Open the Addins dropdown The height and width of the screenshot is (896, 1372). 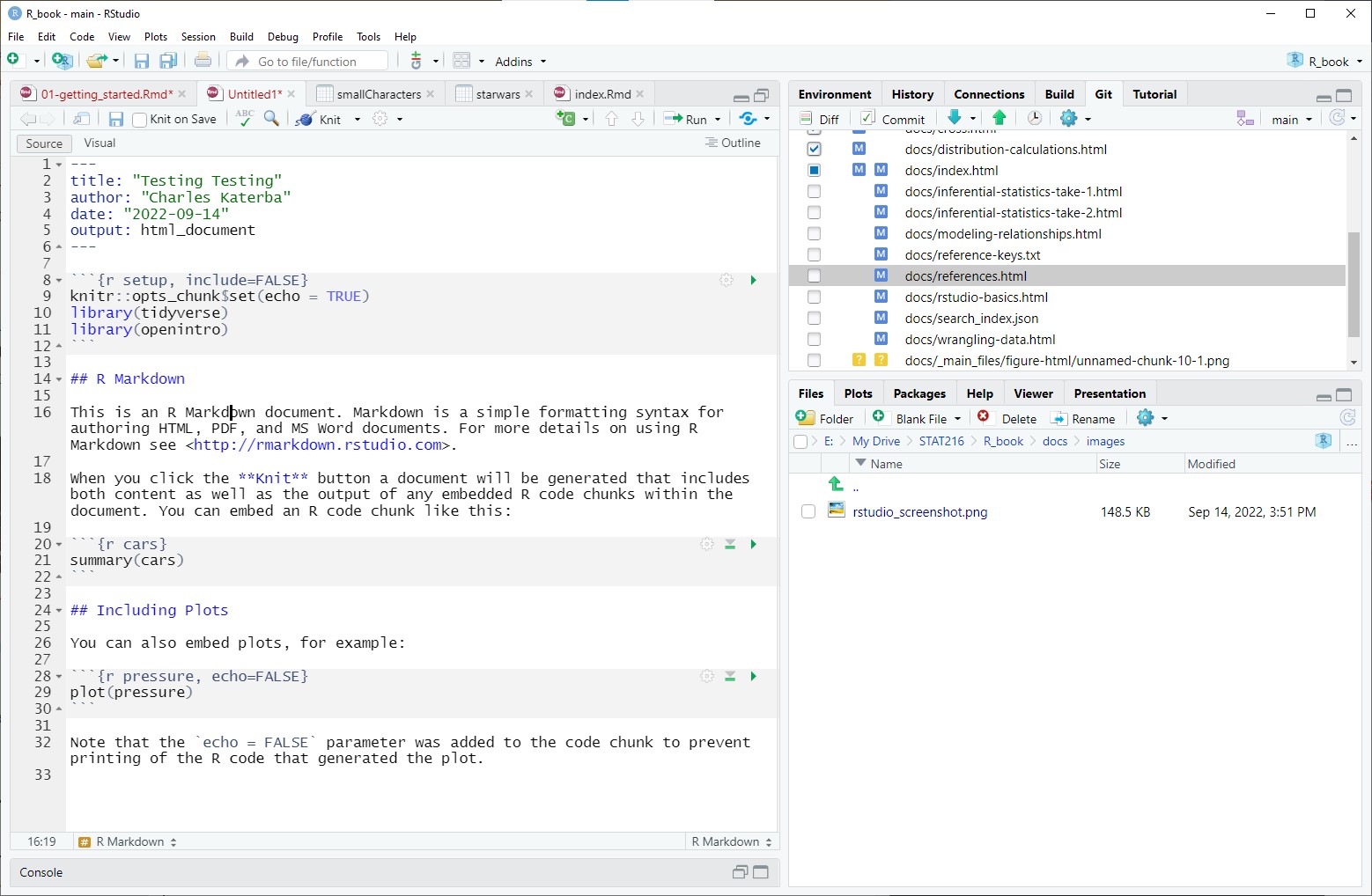[x=520, y=62]
